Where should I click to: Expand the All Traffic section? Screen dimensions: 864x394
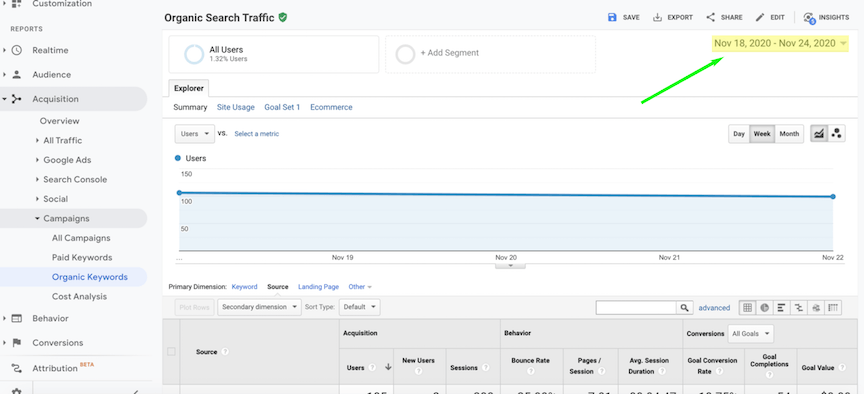coord(37,141)
